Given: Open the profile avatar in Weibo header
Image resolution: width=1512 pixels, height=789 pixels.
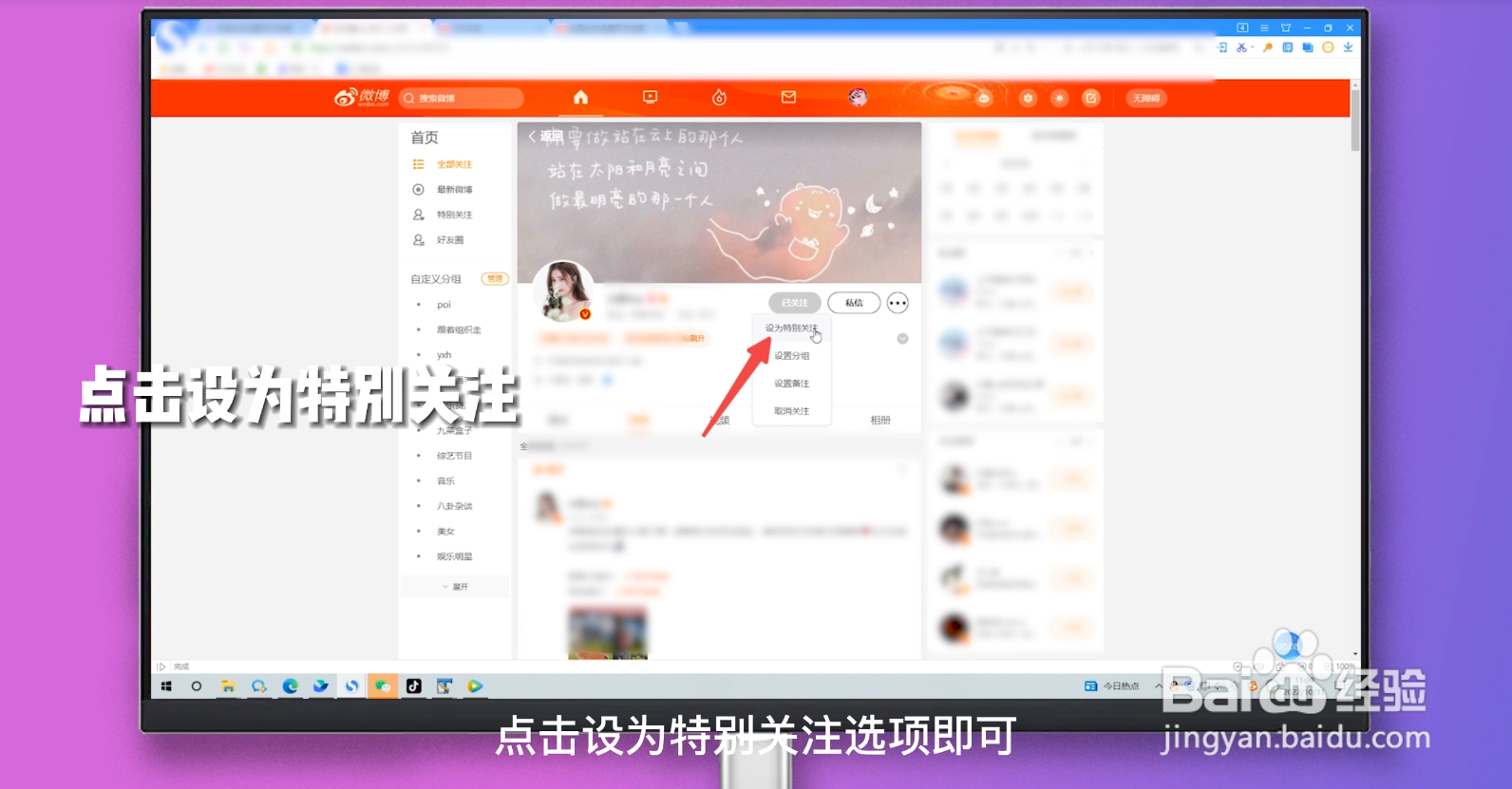Looking at the screenshot, I should click(858, 97).
